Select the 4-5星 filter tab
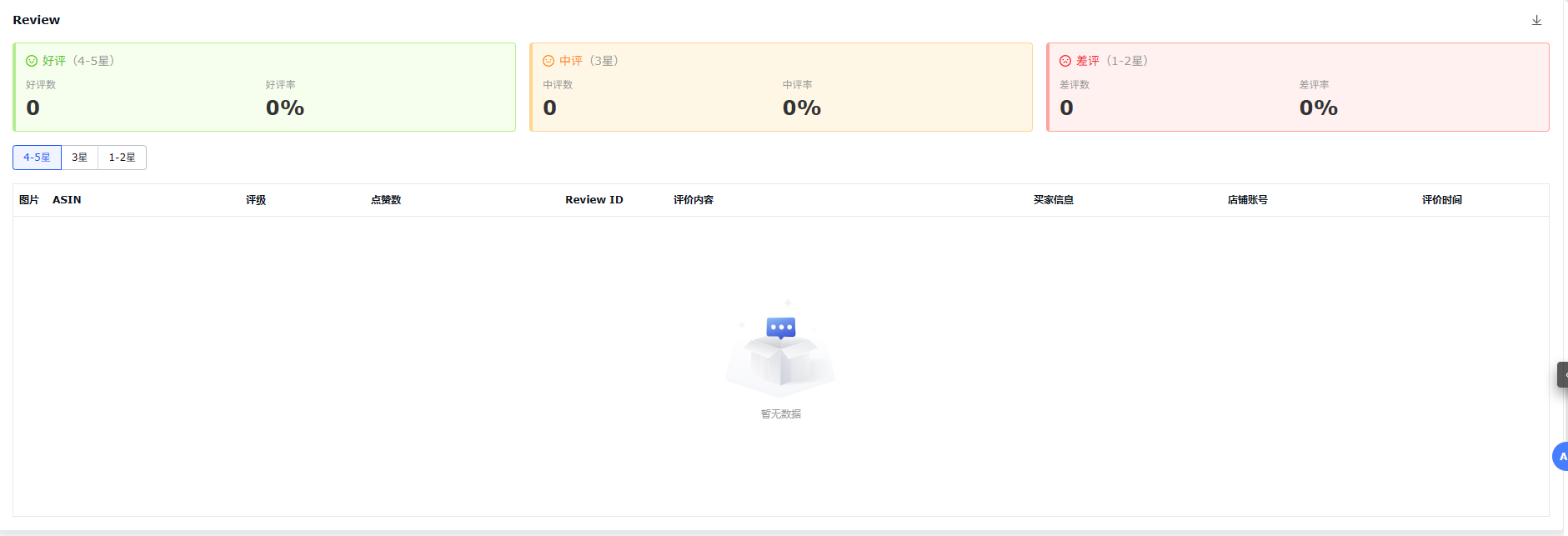 [x=37, y=158]
